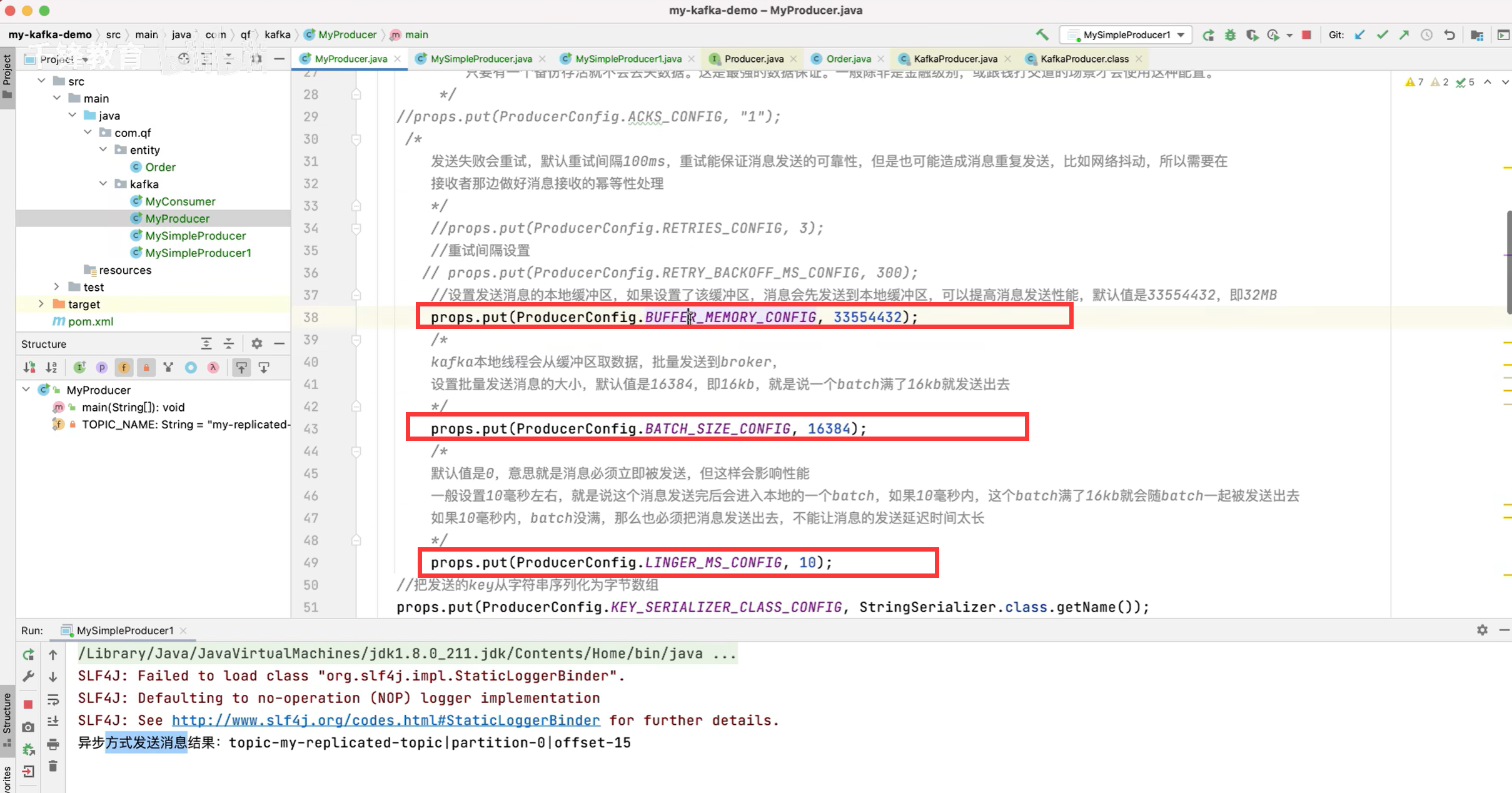Collapse the kafka package in the project tree
The height and width of the screenshot is (793, 1512).
tap(103, 184)
